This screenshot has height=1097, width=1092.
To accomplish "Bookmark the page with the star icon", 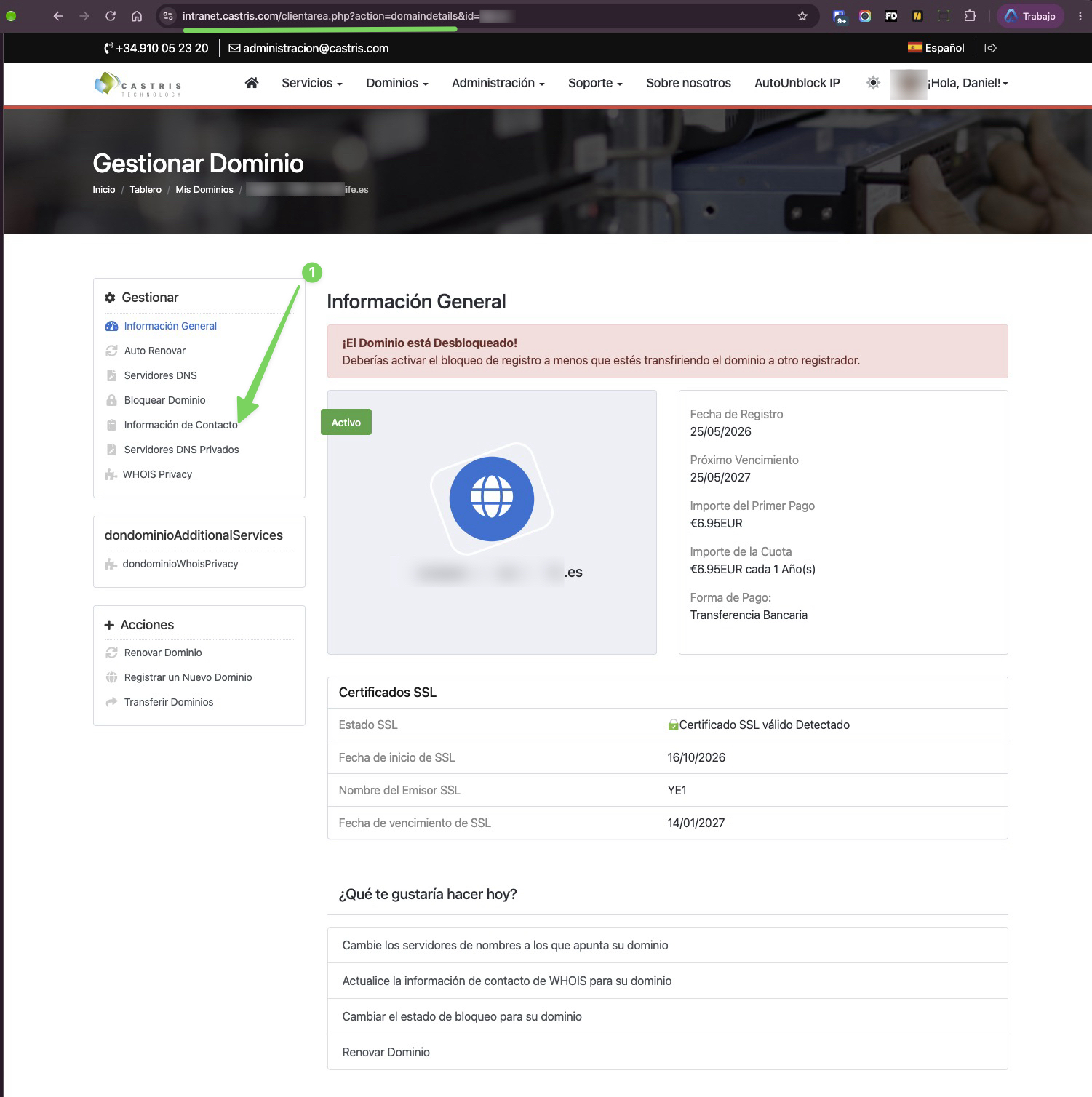I will click(x=802, y=16).
